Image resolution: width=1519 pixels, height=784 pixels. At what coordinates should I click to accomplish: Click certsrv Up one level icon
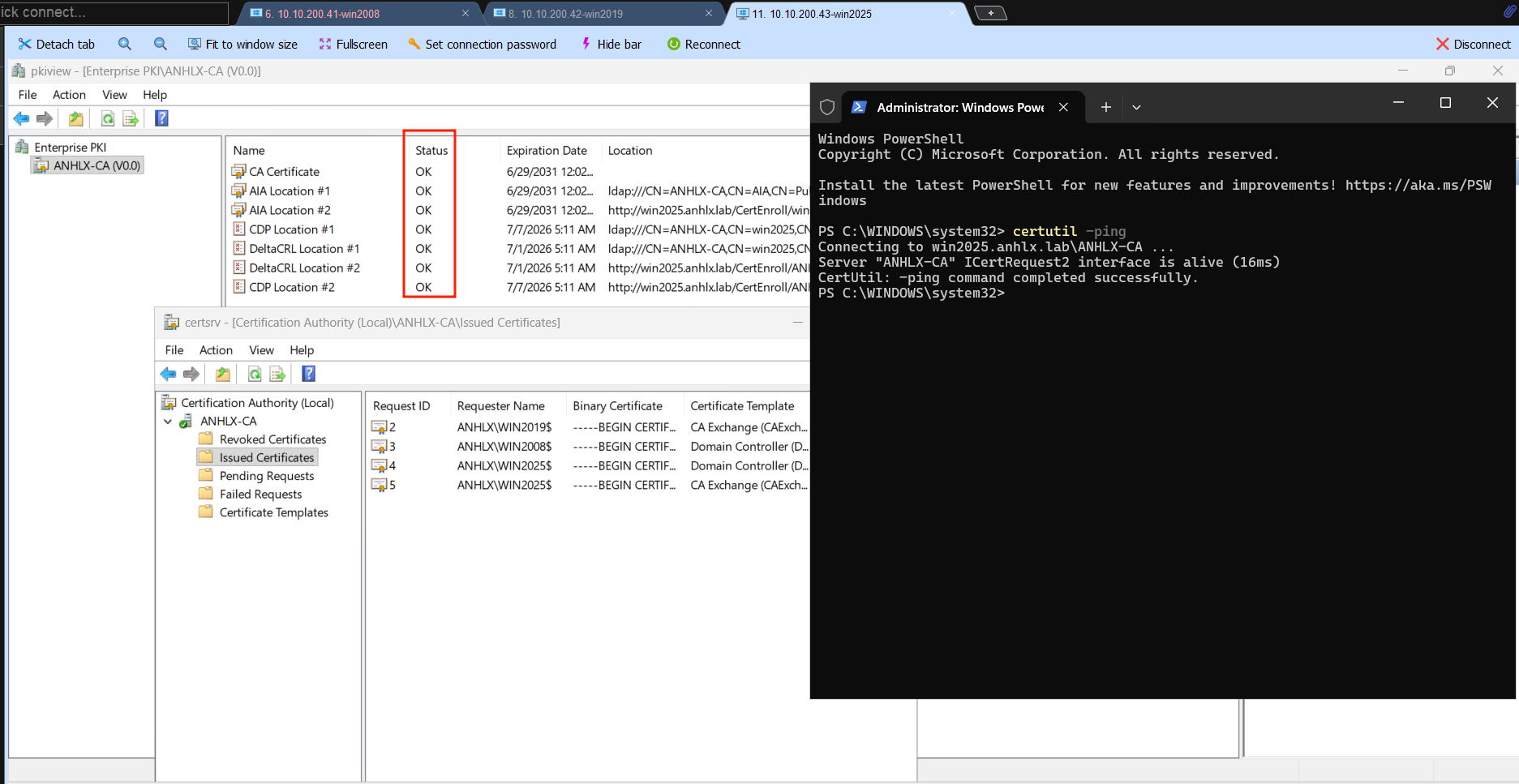click(222, 374)
